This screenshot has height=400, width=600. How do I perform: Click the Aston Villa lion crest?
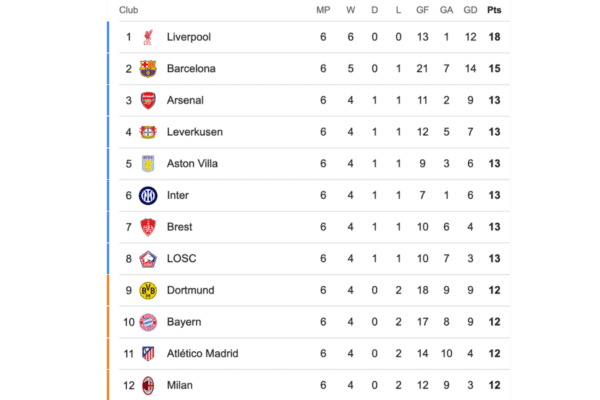(x=148, y=164)
